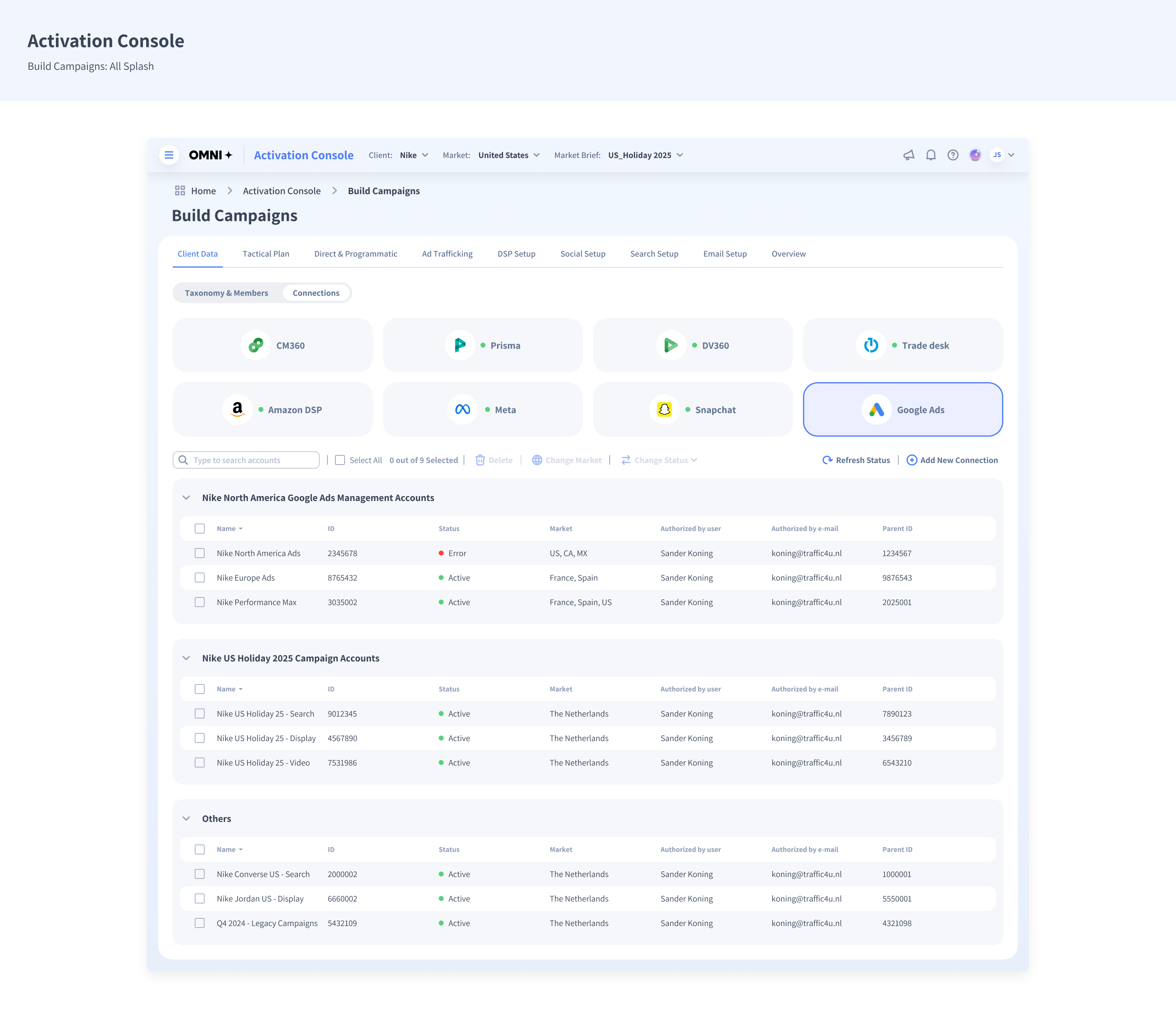The width and height of the screenshot is (1176, 1033).
Task: Select the Snapchat connection card
Action: click(x=692, y=410)
